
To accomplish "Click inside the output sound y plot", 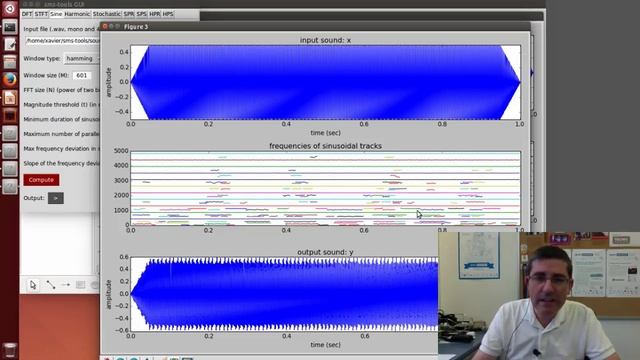I will pos(284,293).
